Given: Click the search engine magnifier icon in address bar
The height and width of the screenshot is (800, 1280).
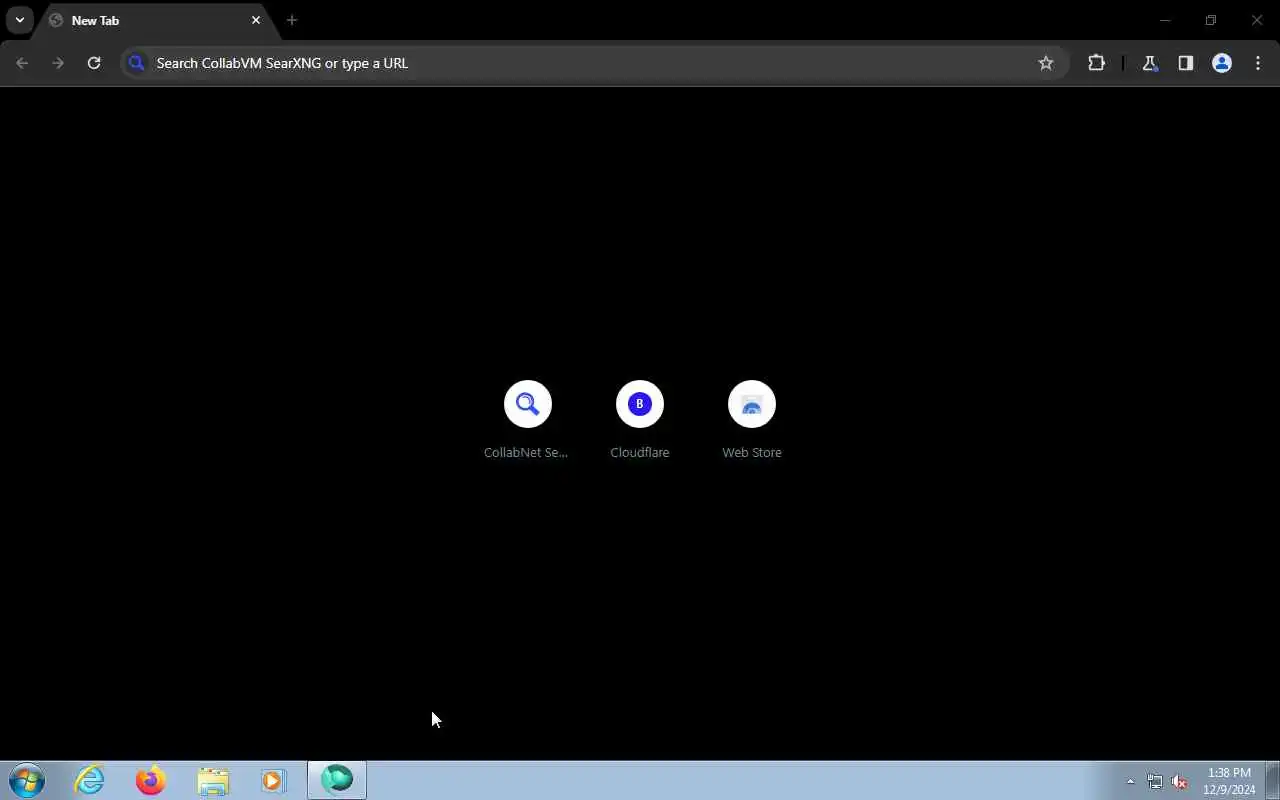Looking at the screenshot, I should click(x=137, y=63).
